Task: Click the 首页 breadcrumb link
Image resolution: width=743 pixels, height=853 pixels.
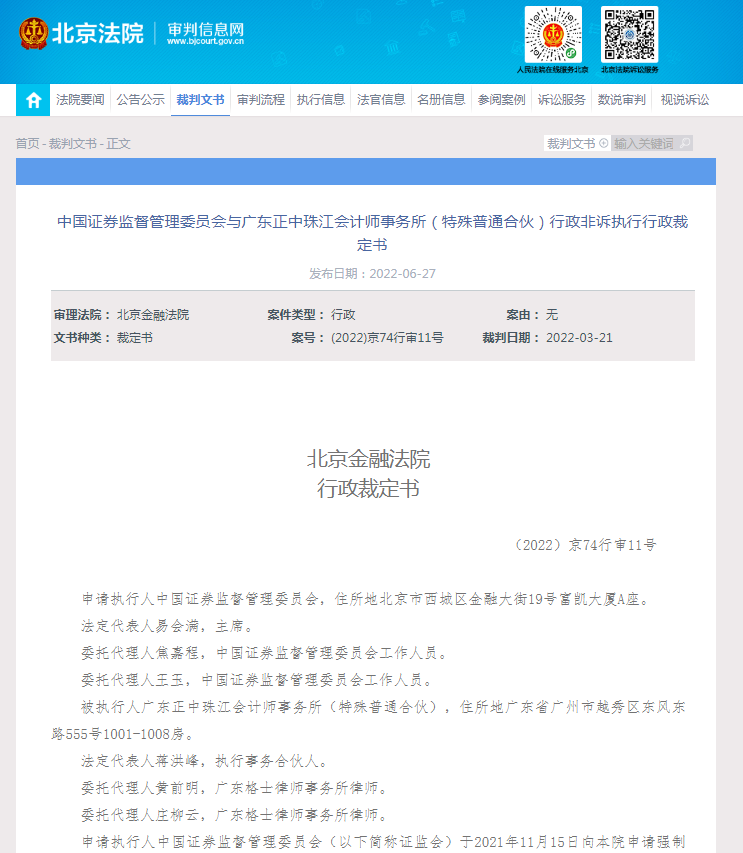Action: click(x=27, y=144)
